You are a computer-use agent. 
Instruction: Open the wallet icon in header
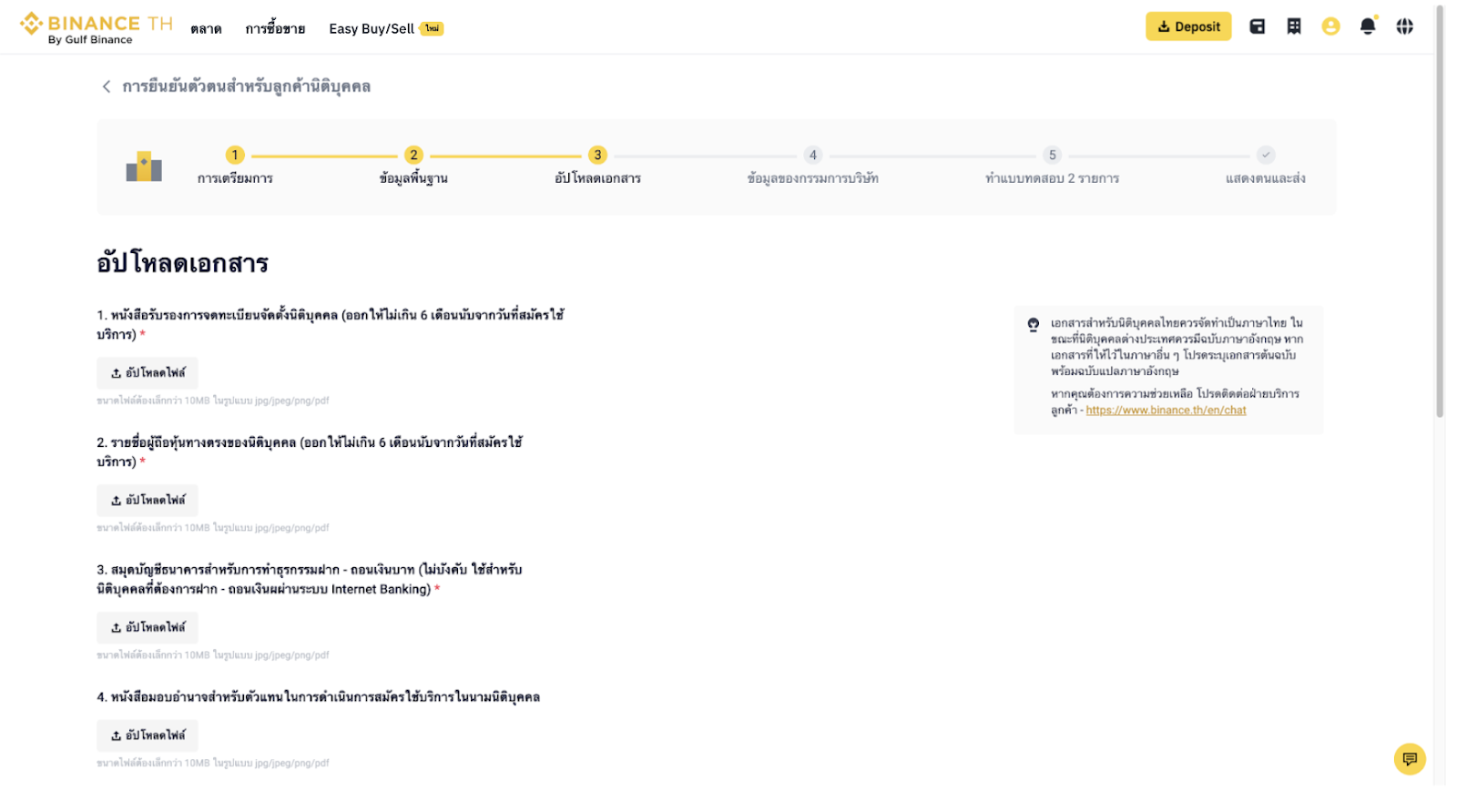1257,26
